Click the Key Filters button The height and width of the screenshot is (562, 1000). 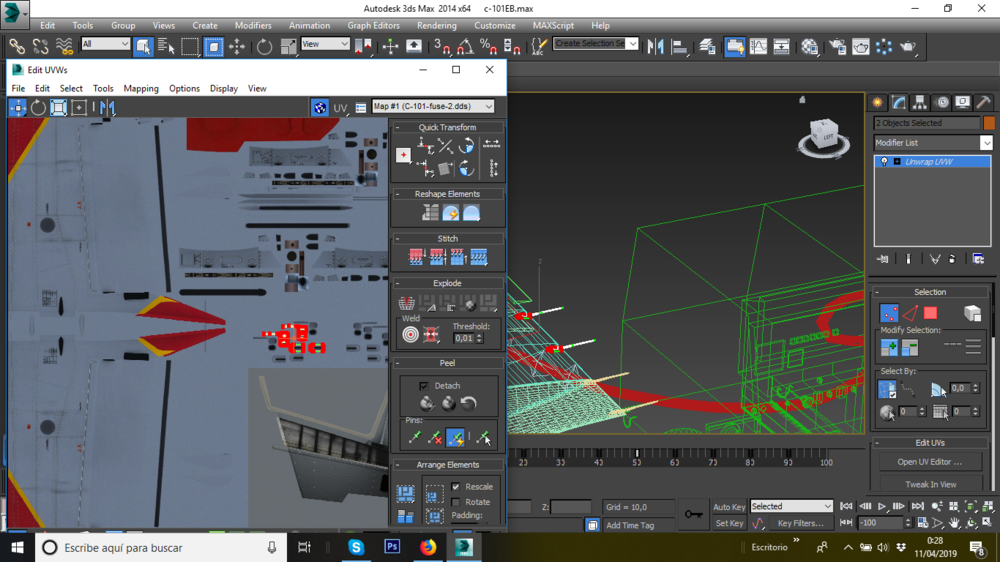click(x=800, y=523)
